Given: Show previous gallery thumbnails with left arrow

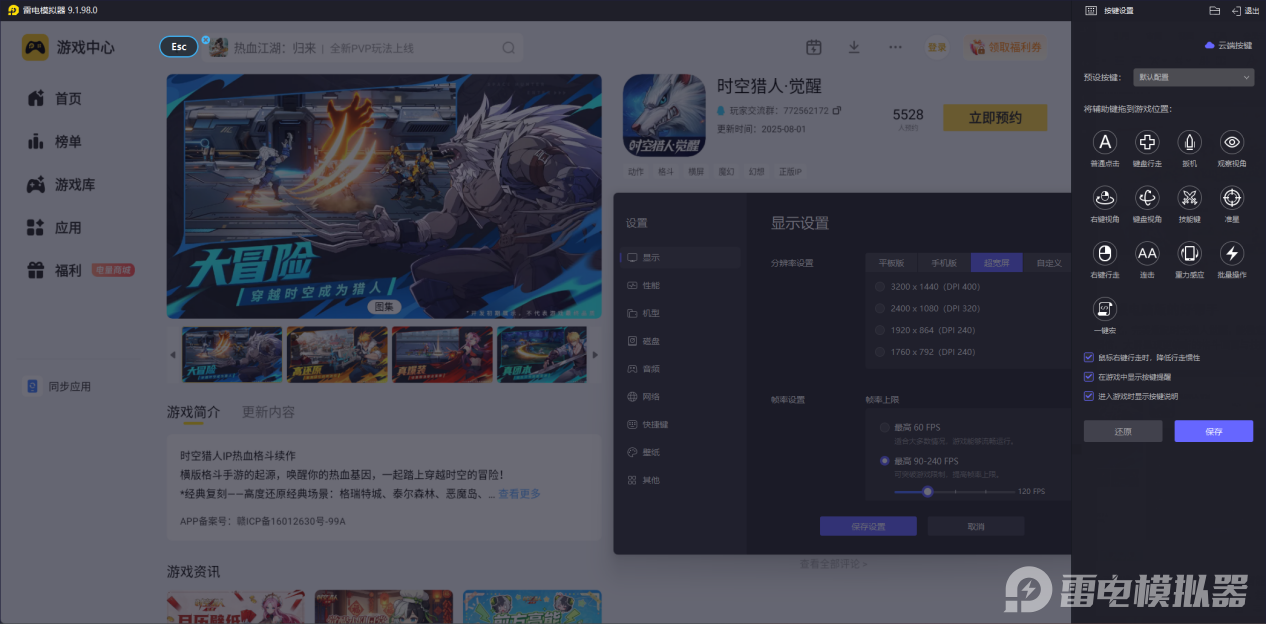Looking at the screenshot, I should [x=172, y=354].
